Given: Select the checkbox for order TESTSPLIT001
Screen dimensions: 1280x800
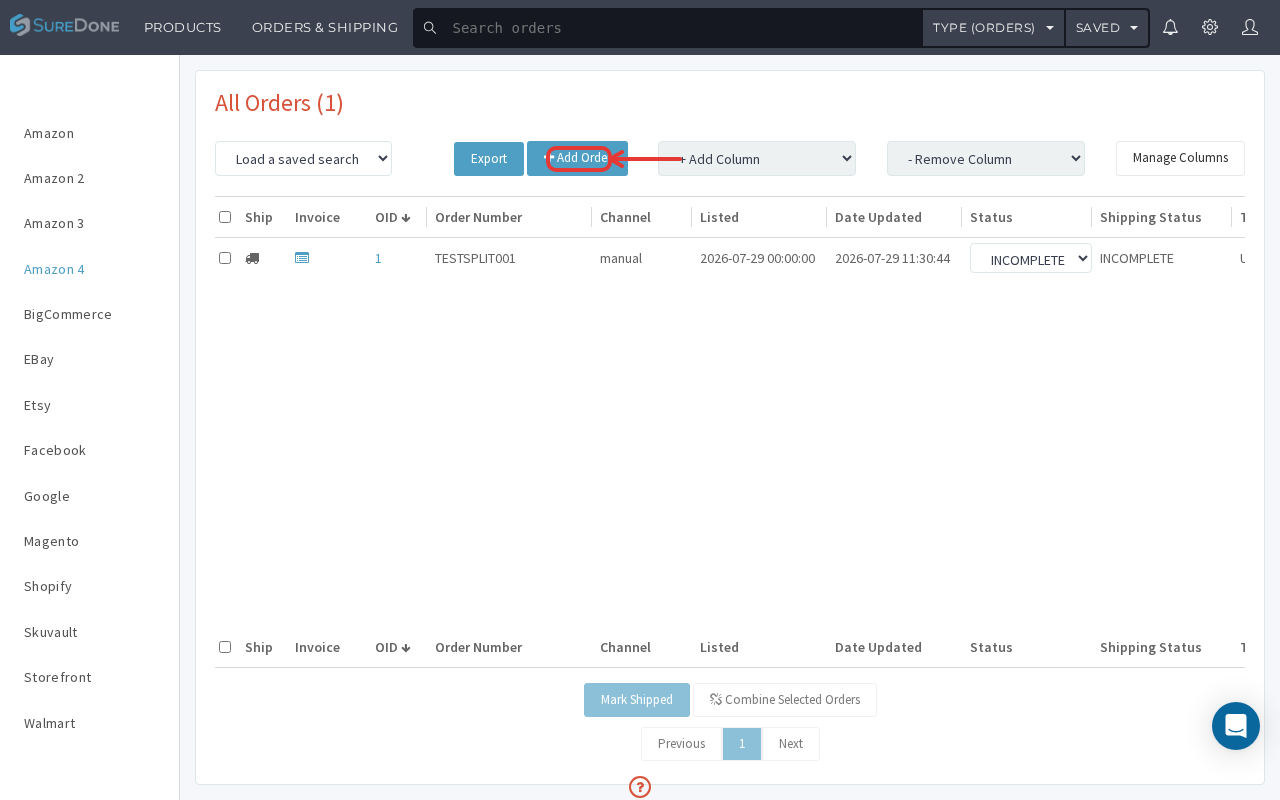Looking at the screenshot, I should pos(225,258).
